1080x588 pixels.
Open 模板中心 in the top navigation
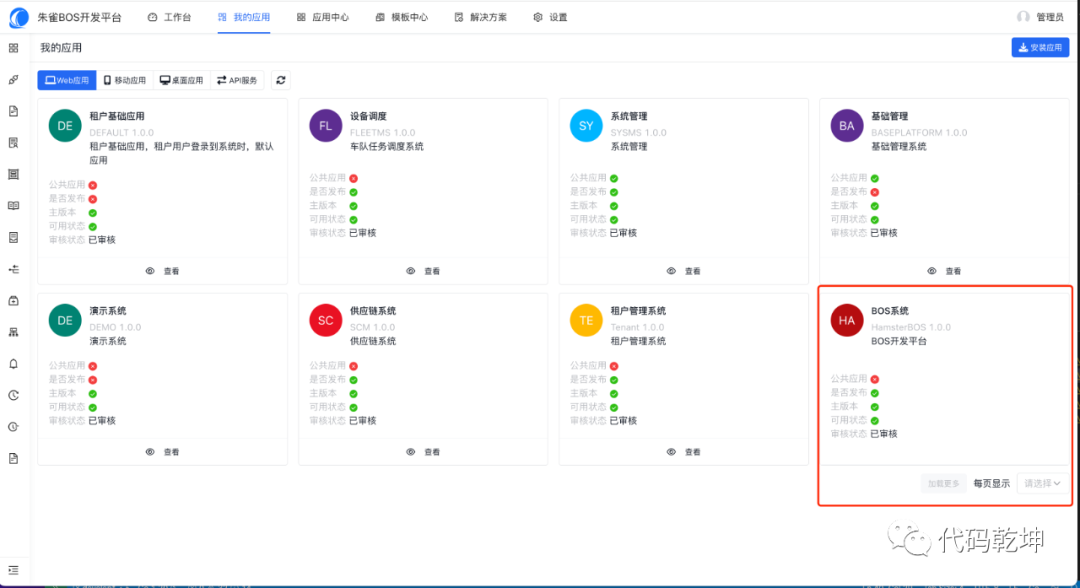(x=402, y=17)
